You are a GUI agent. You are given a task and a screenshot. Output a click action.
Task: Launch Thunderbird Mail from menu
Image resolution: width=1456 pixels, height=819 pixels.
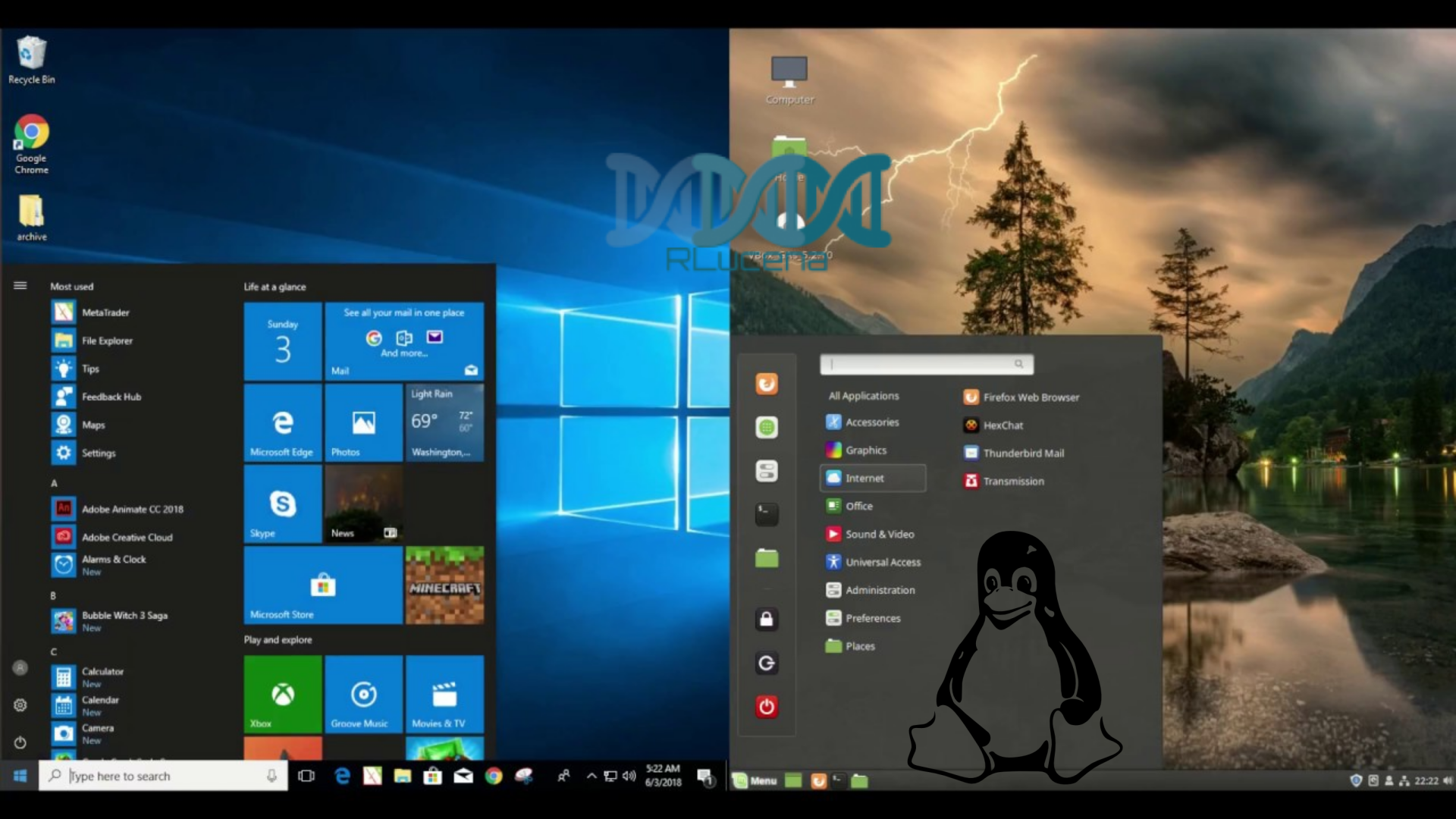pyautogui.click(x=1014, y=453)
